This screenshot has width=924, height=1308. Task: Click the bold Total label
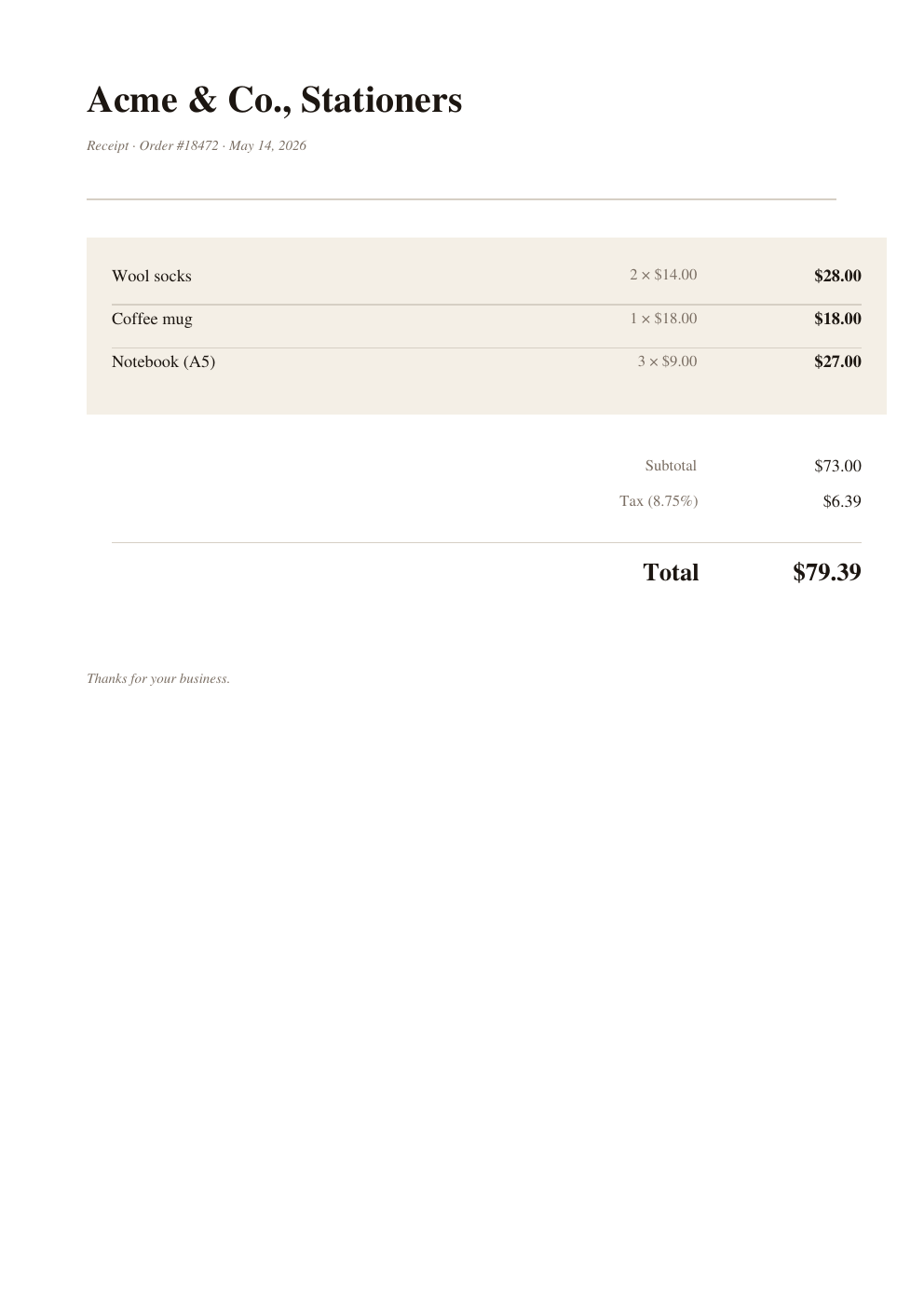671,572
